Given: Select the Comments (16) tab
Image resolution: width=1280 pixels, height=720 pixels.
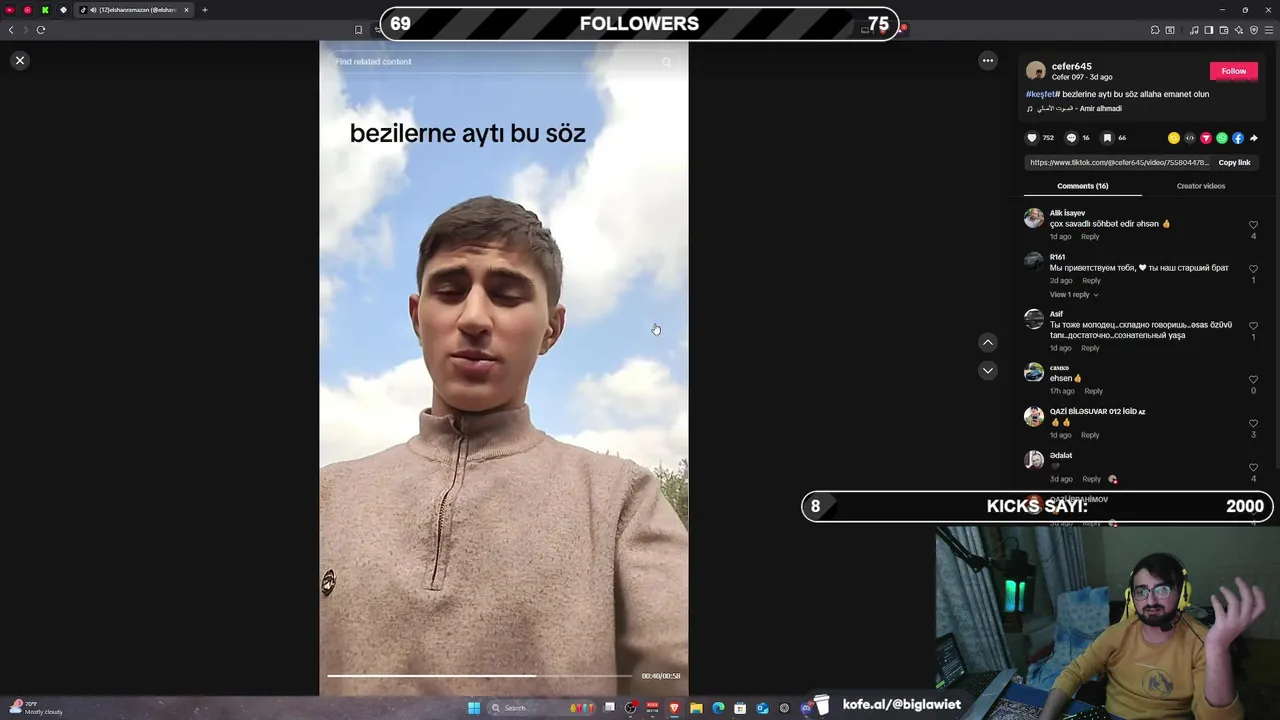Looking at the screenshot, I should point(1082,186).
